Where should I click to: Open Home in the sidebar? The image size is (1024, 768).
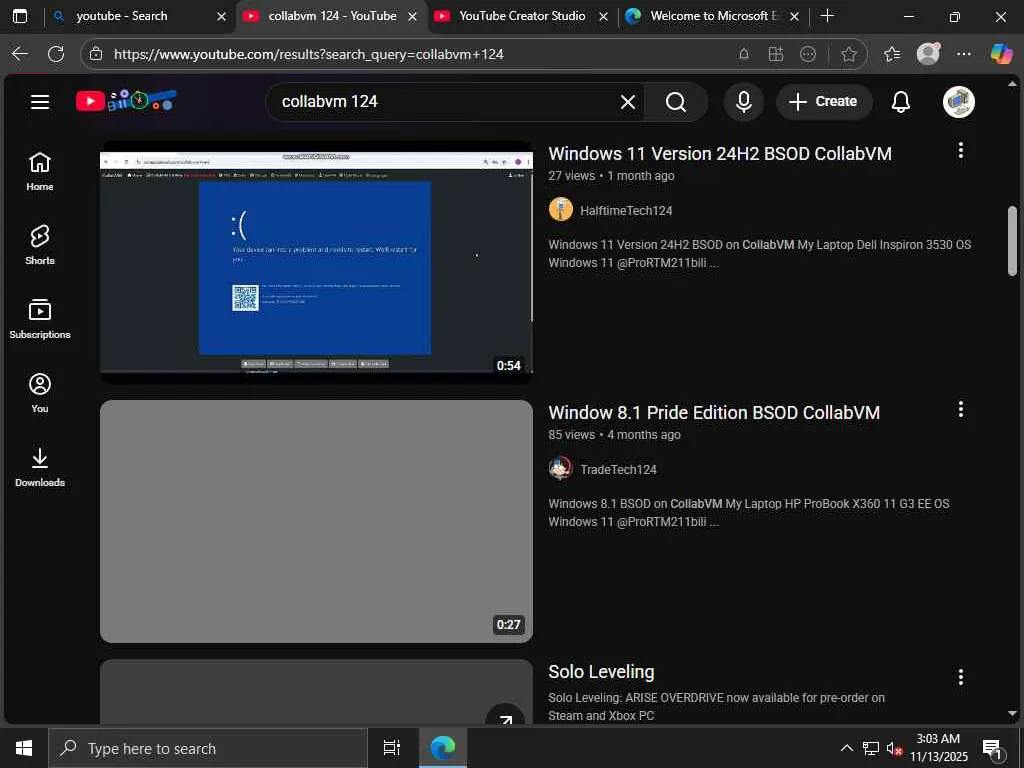(40, 172)
